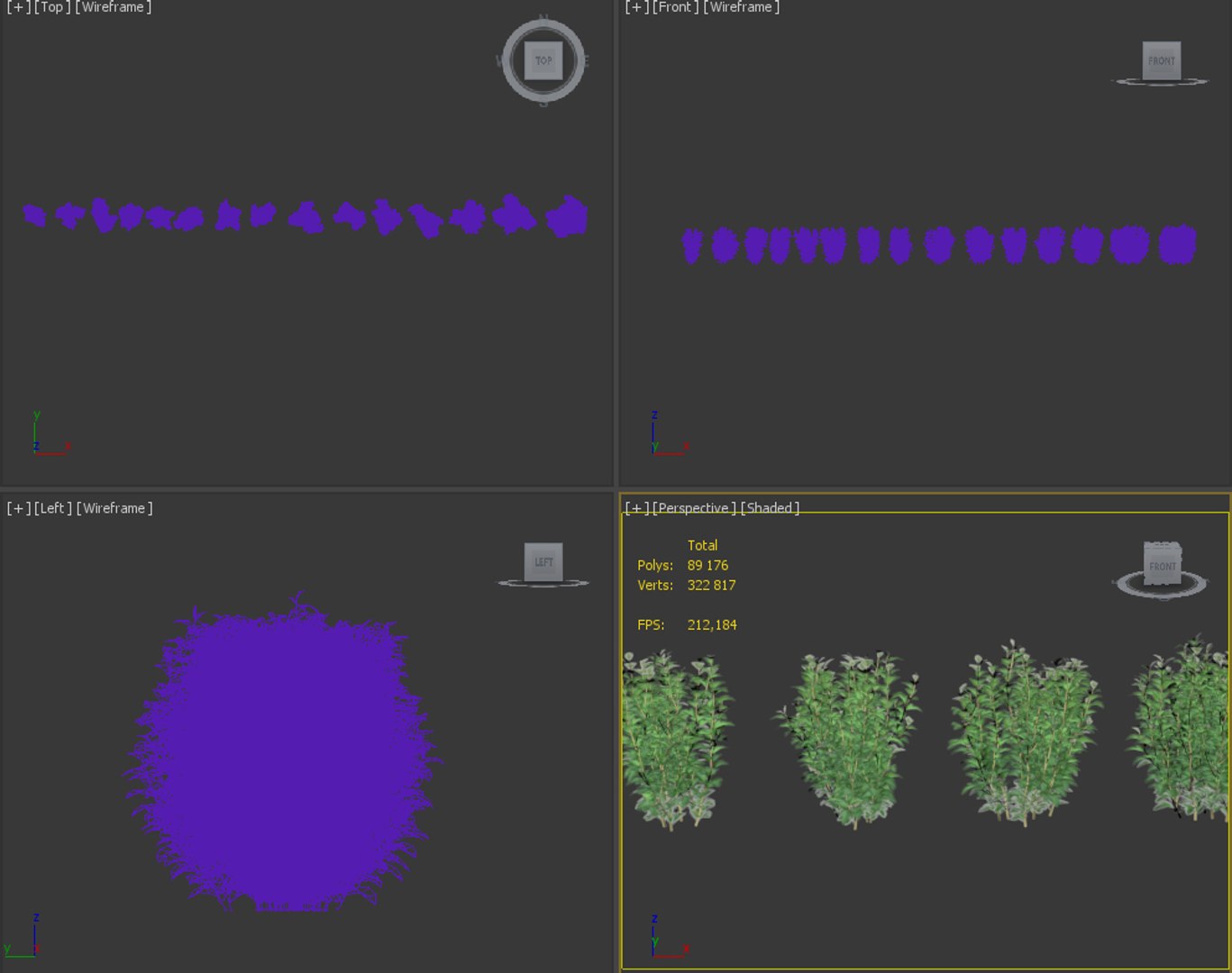Click the Front viewport ViewCube face
Screen dimensions: 1232x973
pyautogui.click(x=1162, y=60)
